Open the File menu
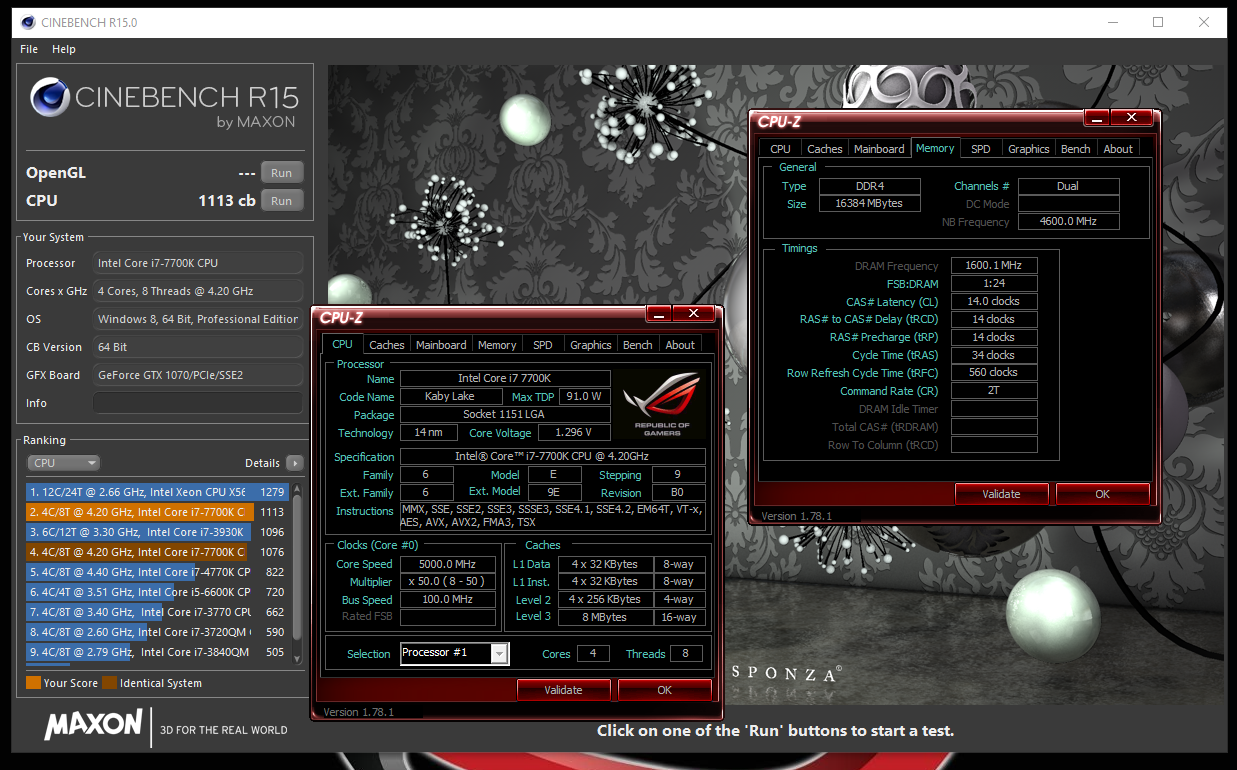 coord(29,49)
